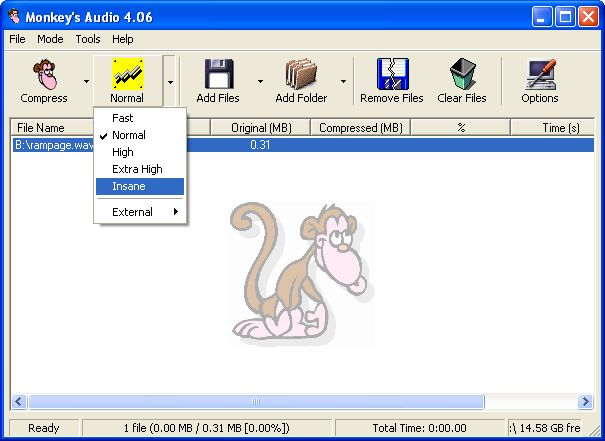605x441 pixels.
Task: Open the dropdown arrow next to Add Files
Action: point(260,81)
